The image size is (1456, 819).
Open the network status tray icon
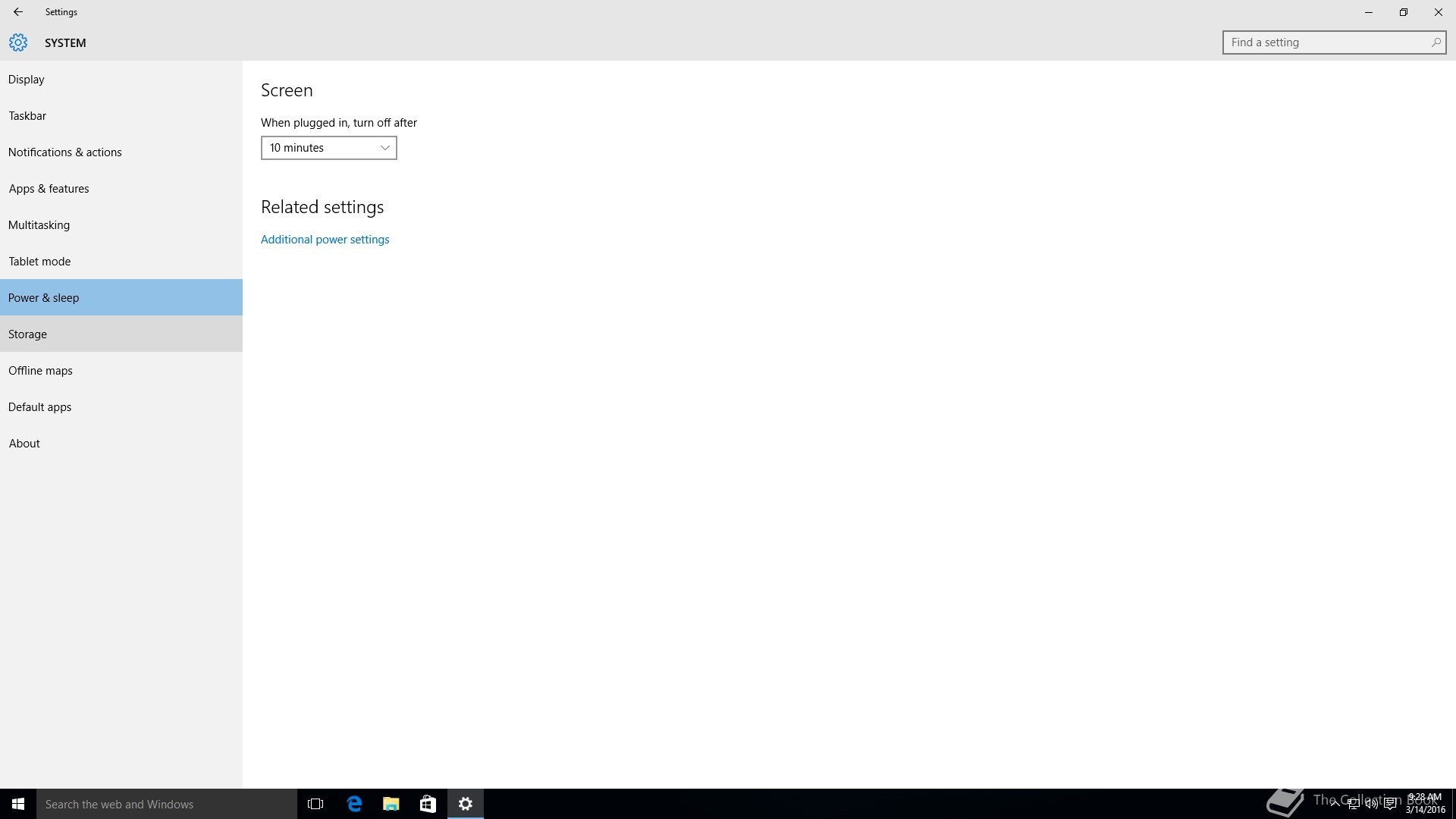tap(1353, 804)
